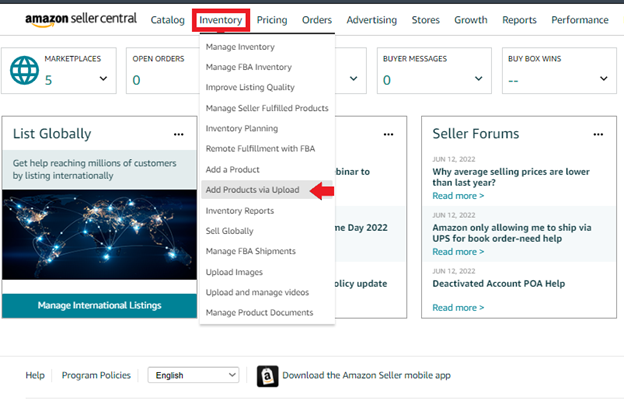
Task: Expand the chevron on the card partly hidden by the Inventory menu
Action: (353, 79)
